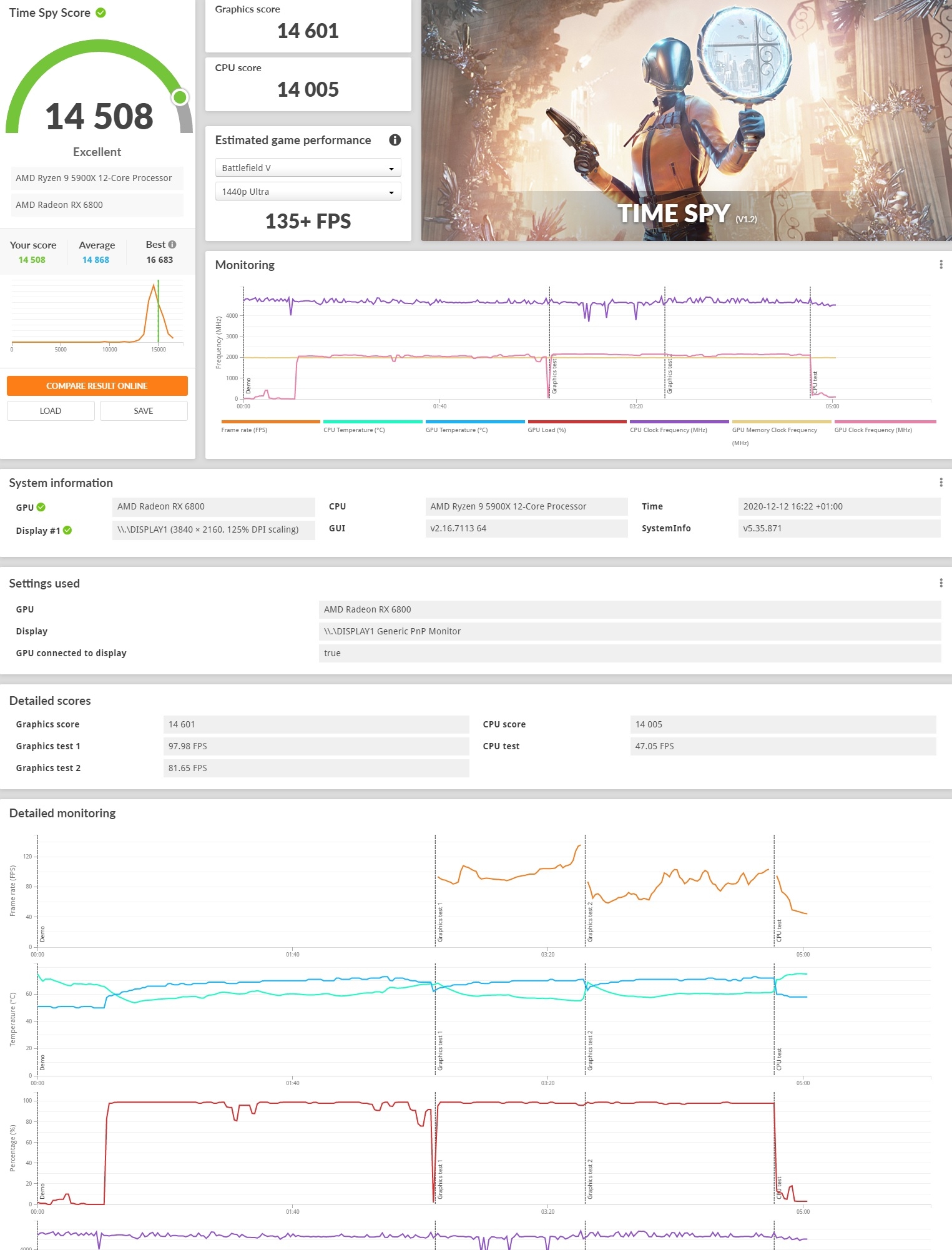952x1250 pixels.
Task: Toggle the GPU Temperature legend series
Action: (x=474, y=427)
